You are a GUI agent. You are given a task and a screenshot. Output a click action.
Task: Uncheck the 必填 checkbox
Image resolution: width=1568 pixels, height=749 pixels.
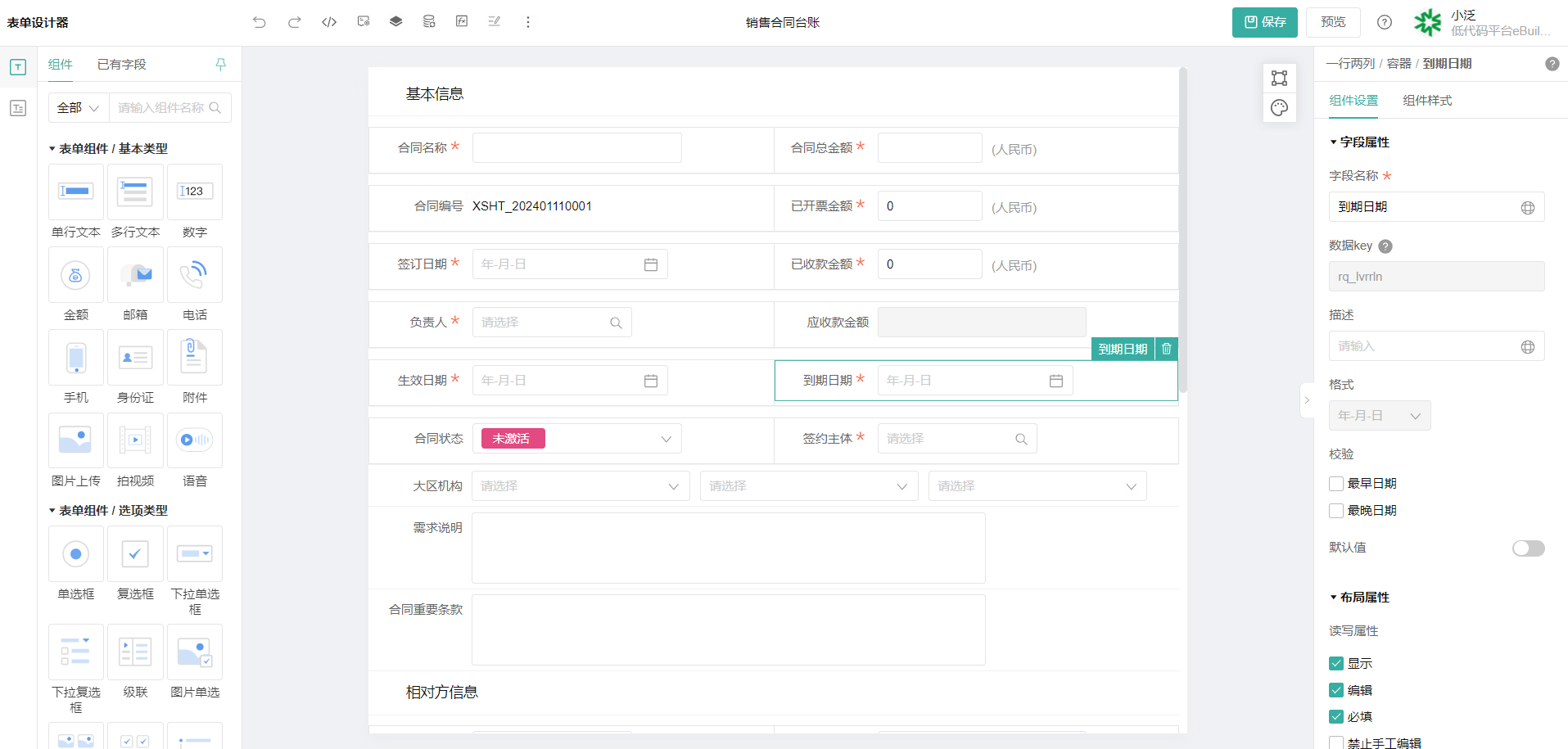pyautogui.click(x=1336, y=717)
